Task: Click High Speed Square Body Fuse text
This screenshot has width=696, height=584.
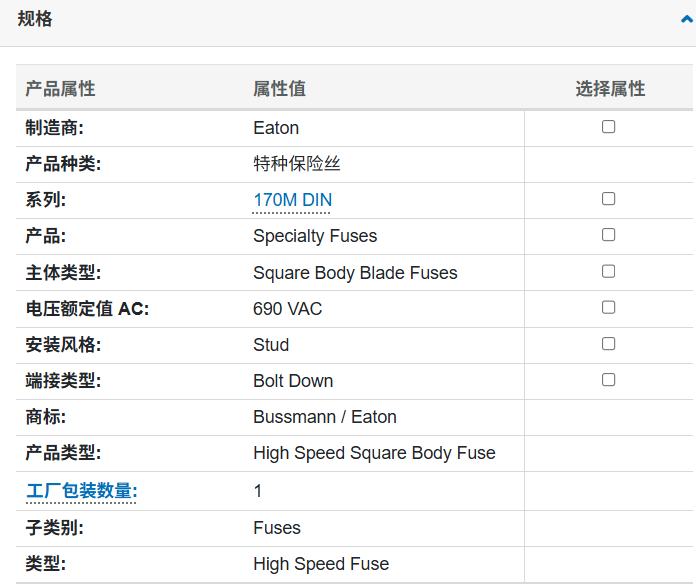Action: pos(374,453)
